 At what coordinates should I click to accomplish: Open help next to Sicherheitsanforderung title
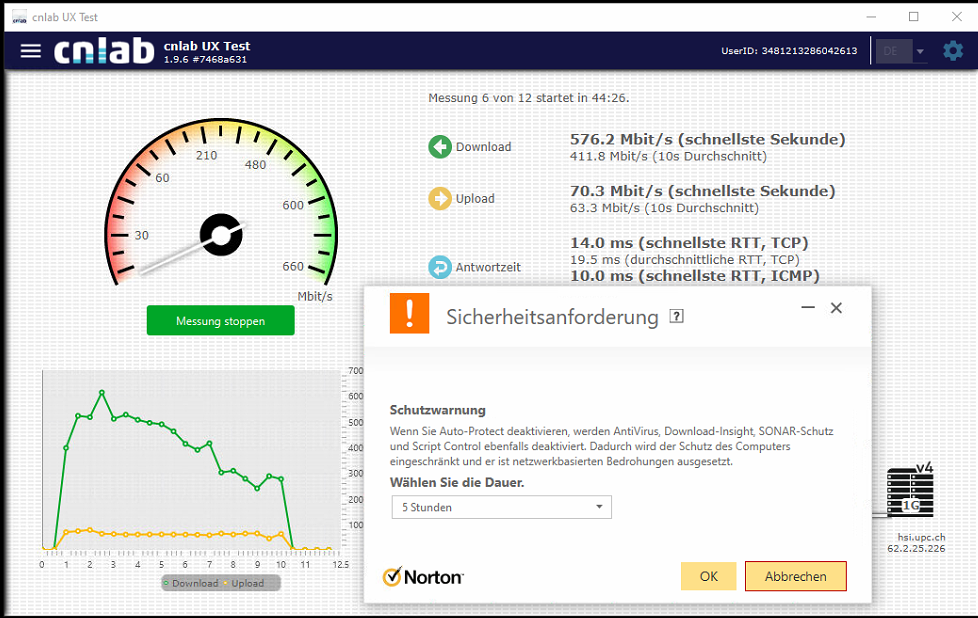pyautogui.click(x=677, y=317)
